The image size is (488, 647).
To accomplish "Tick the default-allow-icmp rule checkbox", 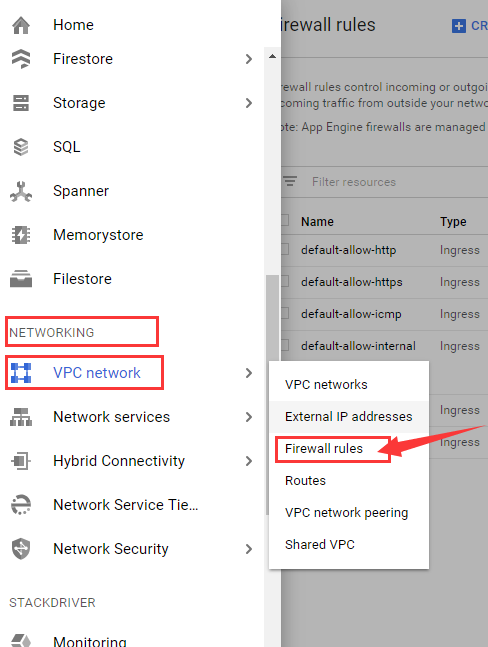I will (285, 314).
